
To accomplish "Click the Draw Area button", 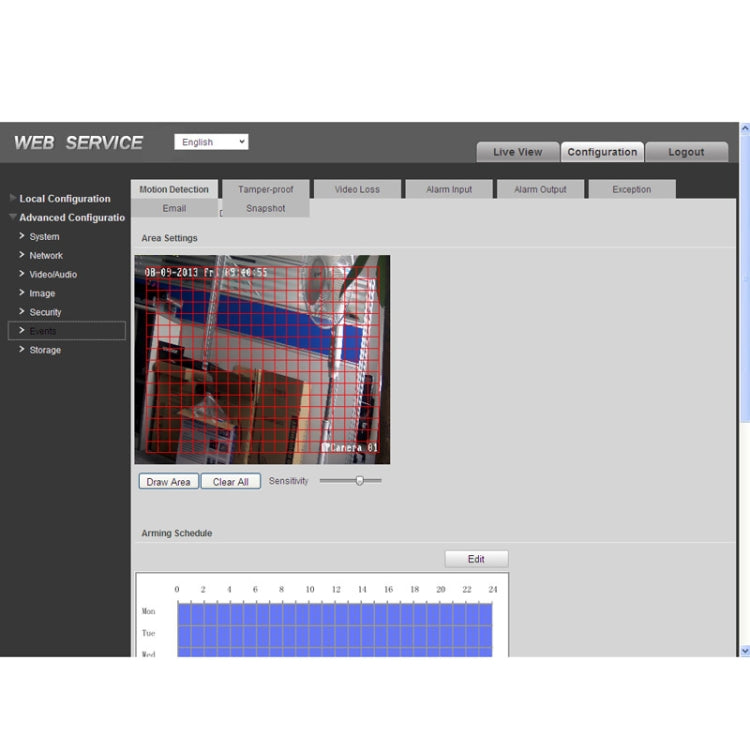I will pos(168,482).
